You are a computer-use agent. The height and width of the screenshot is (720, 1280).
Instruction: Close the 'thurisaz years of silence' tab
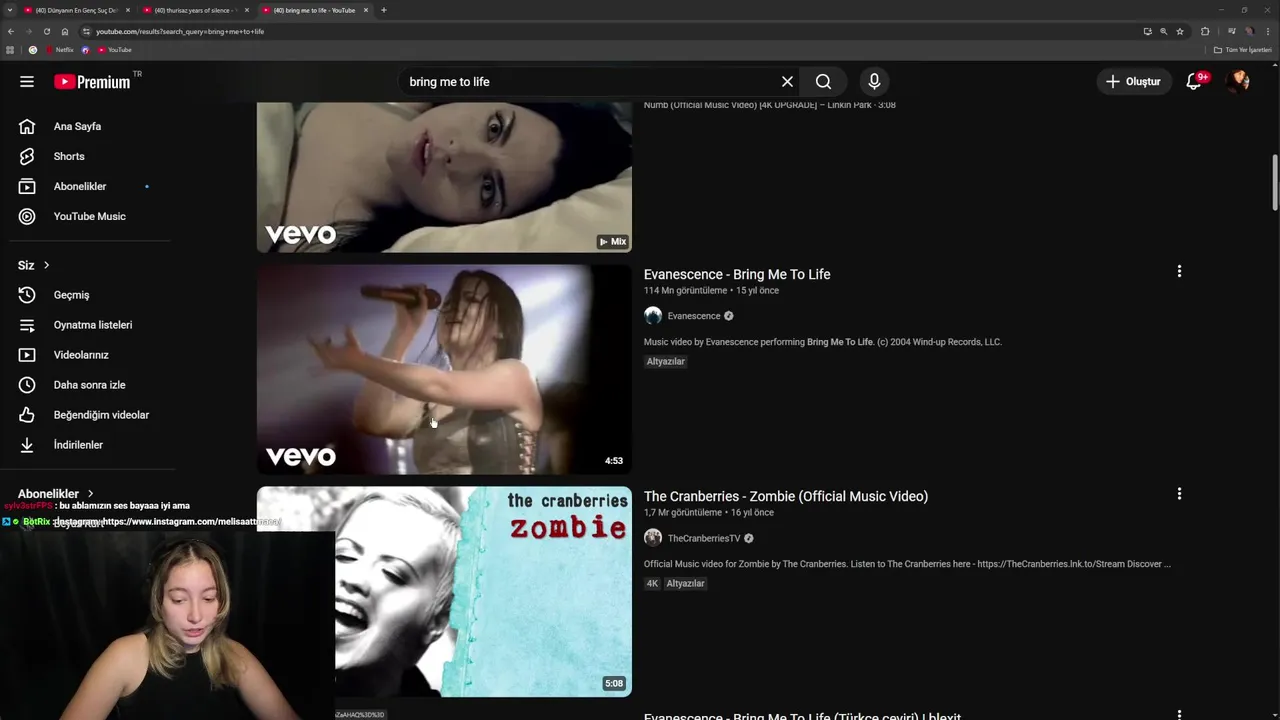click(x=246, y=10)
